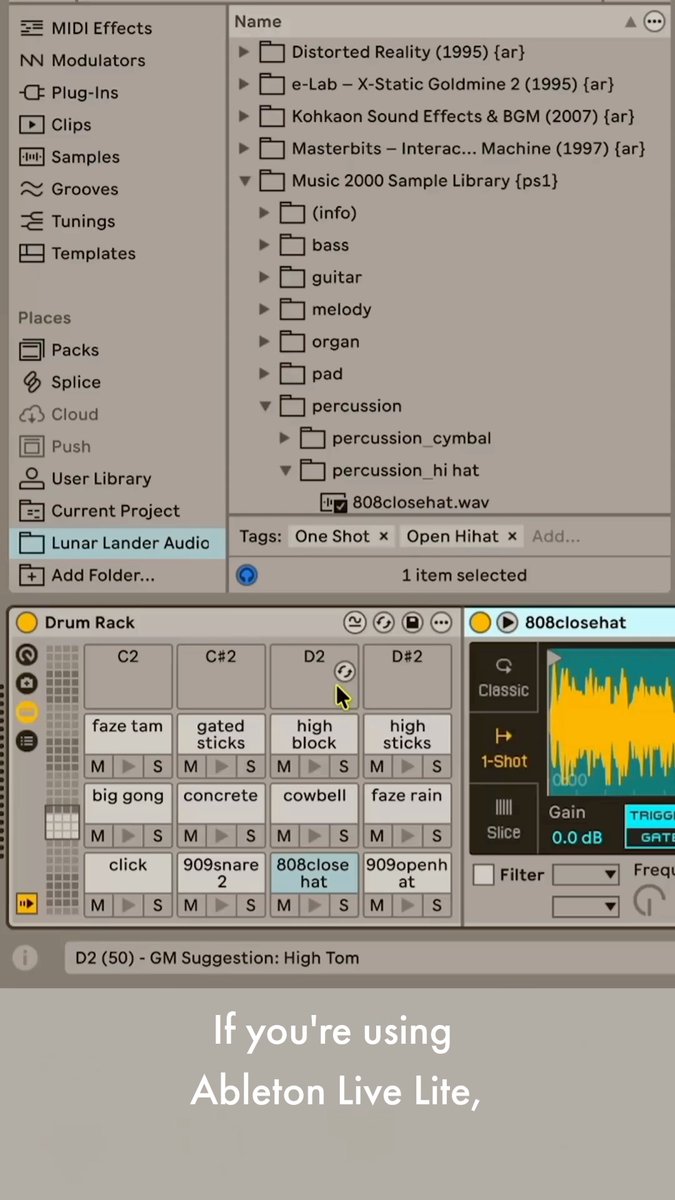Toggle the headphone preview button
This screenshot has height=1200, width=675.
[x=247, y=575]
